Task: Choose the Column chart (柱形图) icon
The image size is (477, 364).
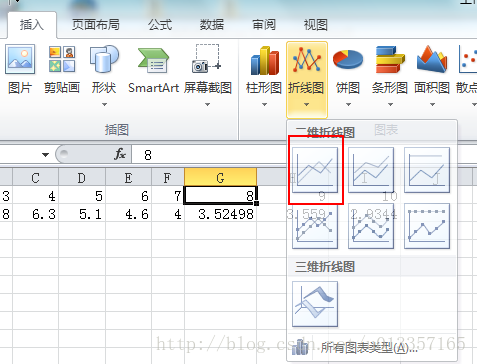Action: 265,60
